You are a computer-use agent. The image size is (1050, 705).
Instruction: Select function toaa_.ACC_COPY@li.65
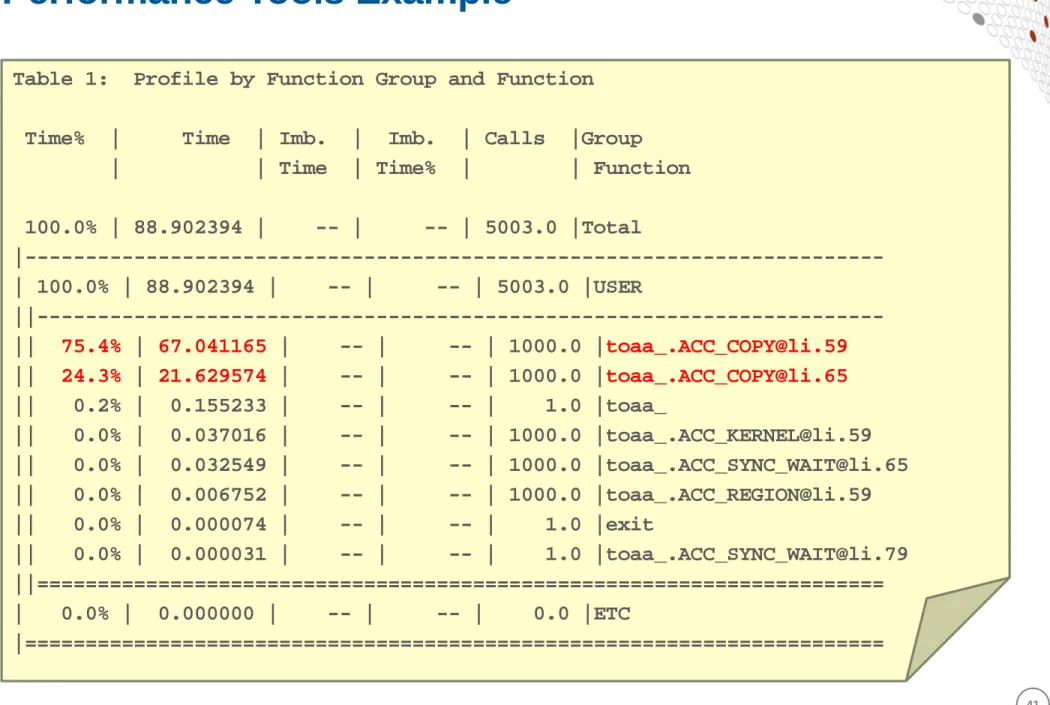pyautogui.click(x=727, y=376)
